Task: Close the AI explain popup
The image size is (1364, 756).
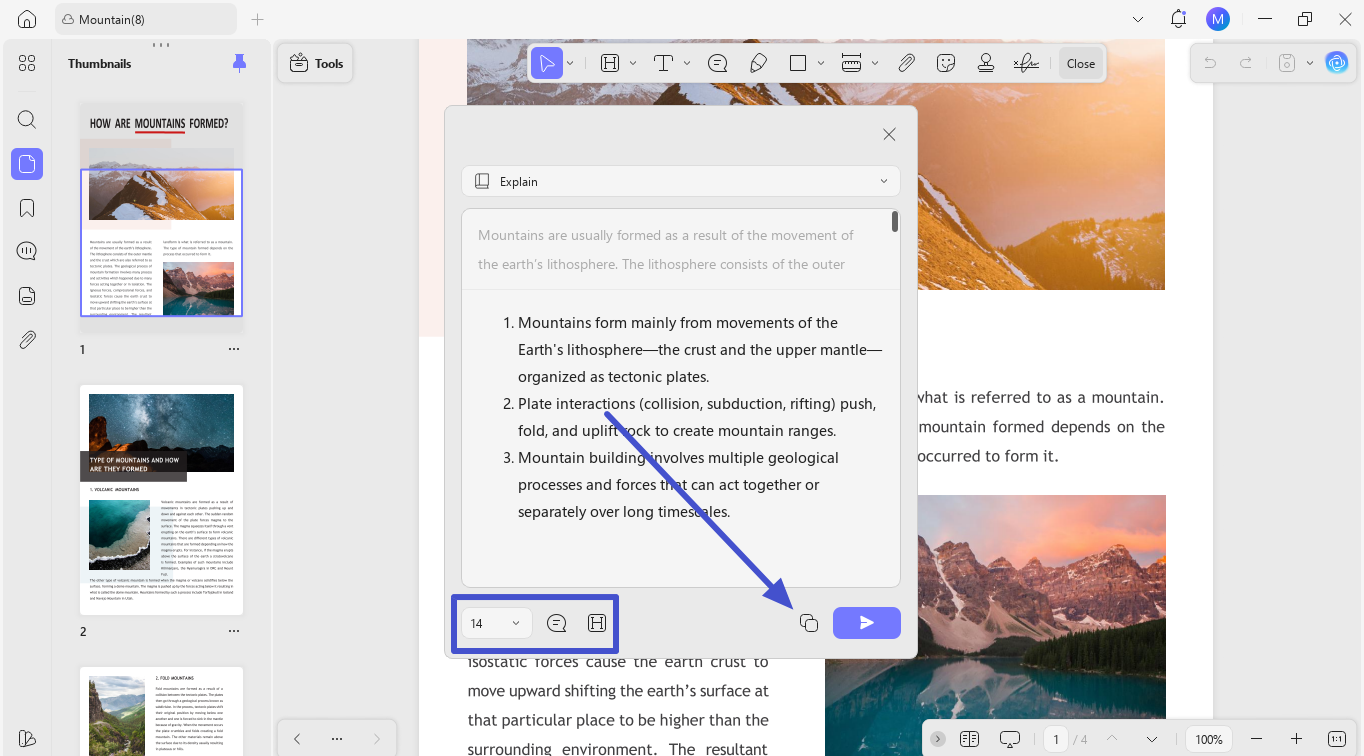Action: (889, 134)
